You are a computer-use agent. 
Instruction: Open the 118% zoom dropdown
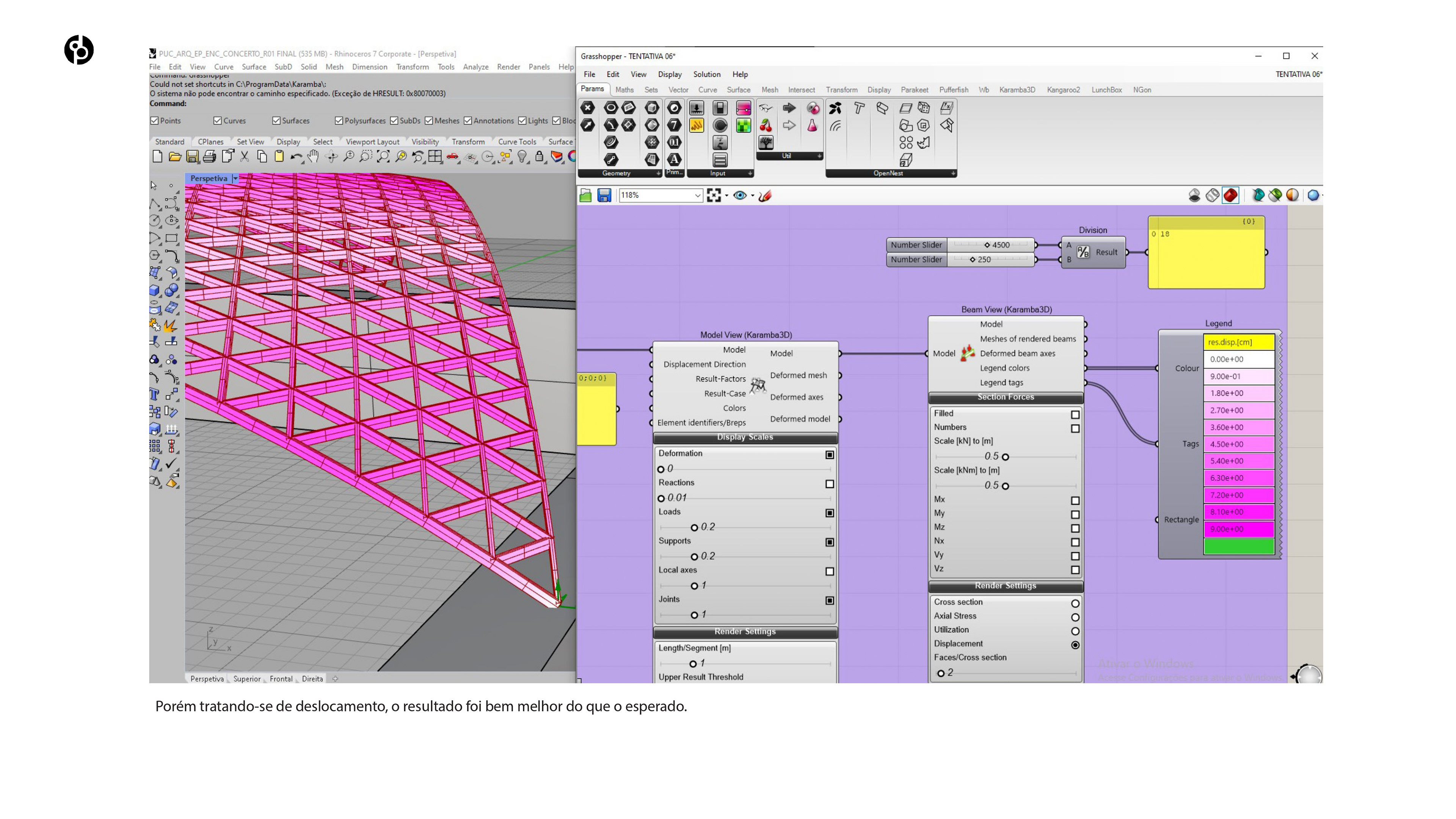[x=698, y=196]
